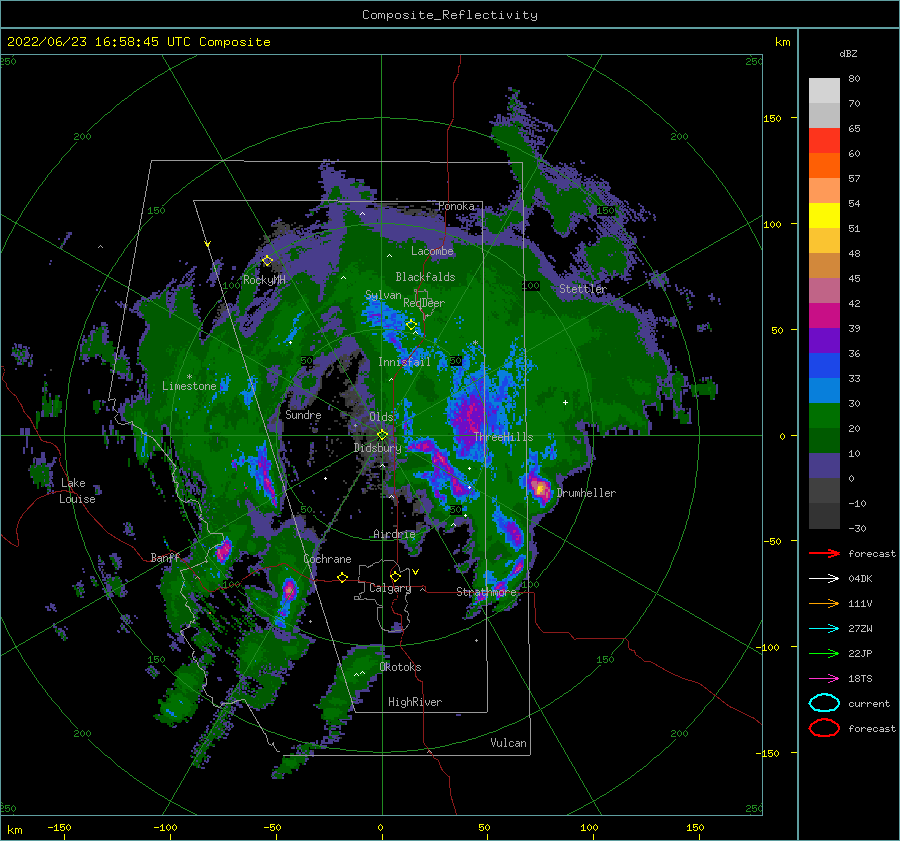Click the Cochrane label
The height and width of the screenshot is (841, 900).
[327, 559]
